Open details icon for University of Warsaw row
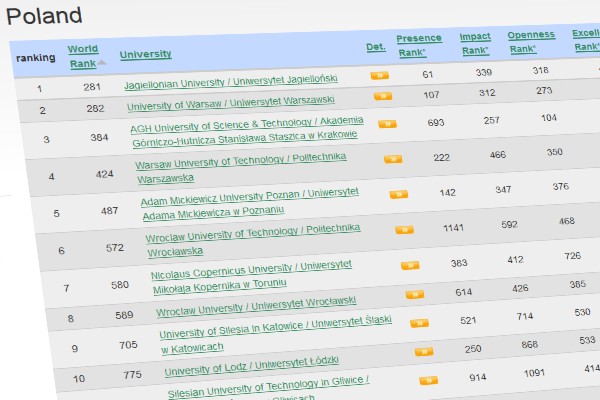600x400 pixels. click(x=383, y=96)
